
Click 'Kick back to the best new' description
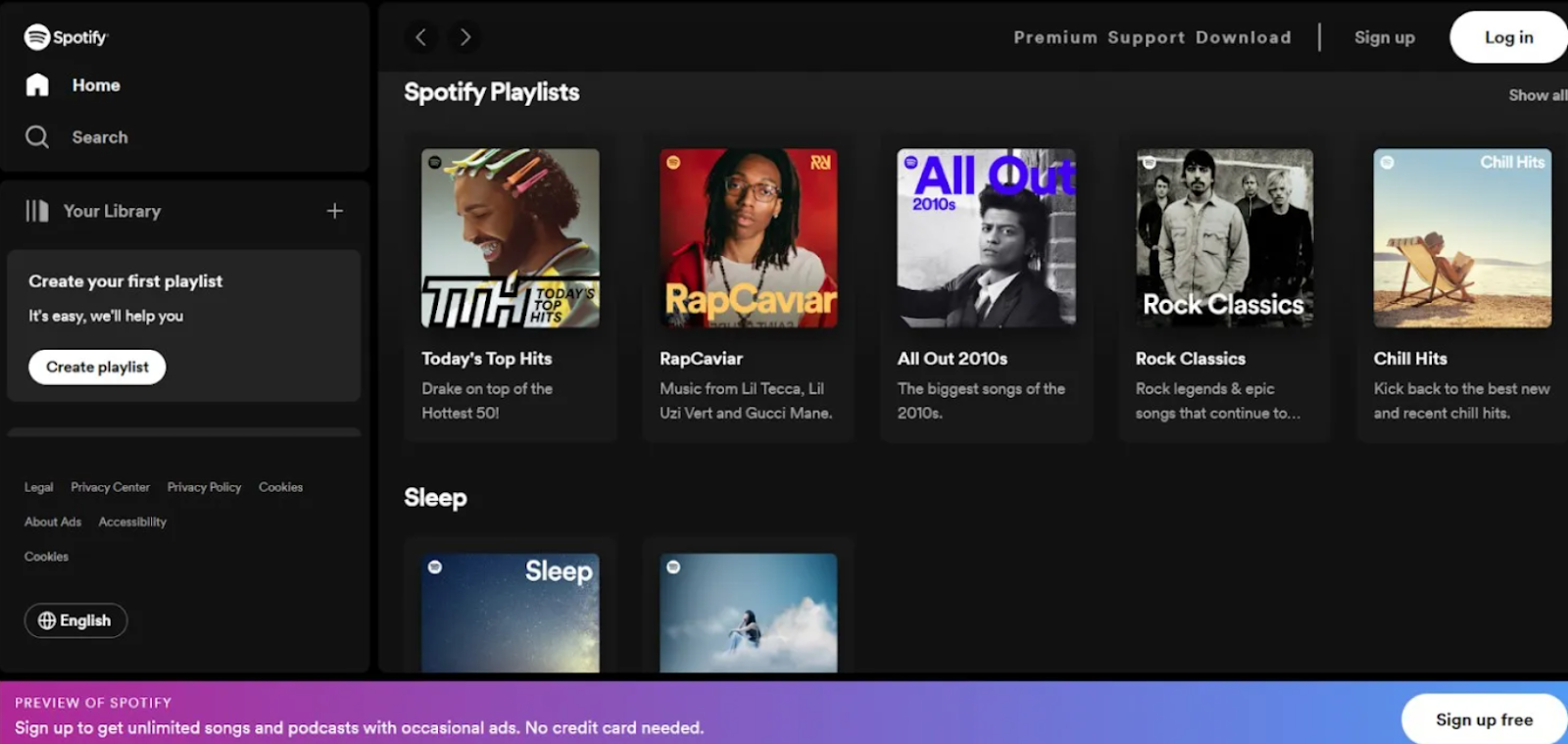coord(1462,401)
